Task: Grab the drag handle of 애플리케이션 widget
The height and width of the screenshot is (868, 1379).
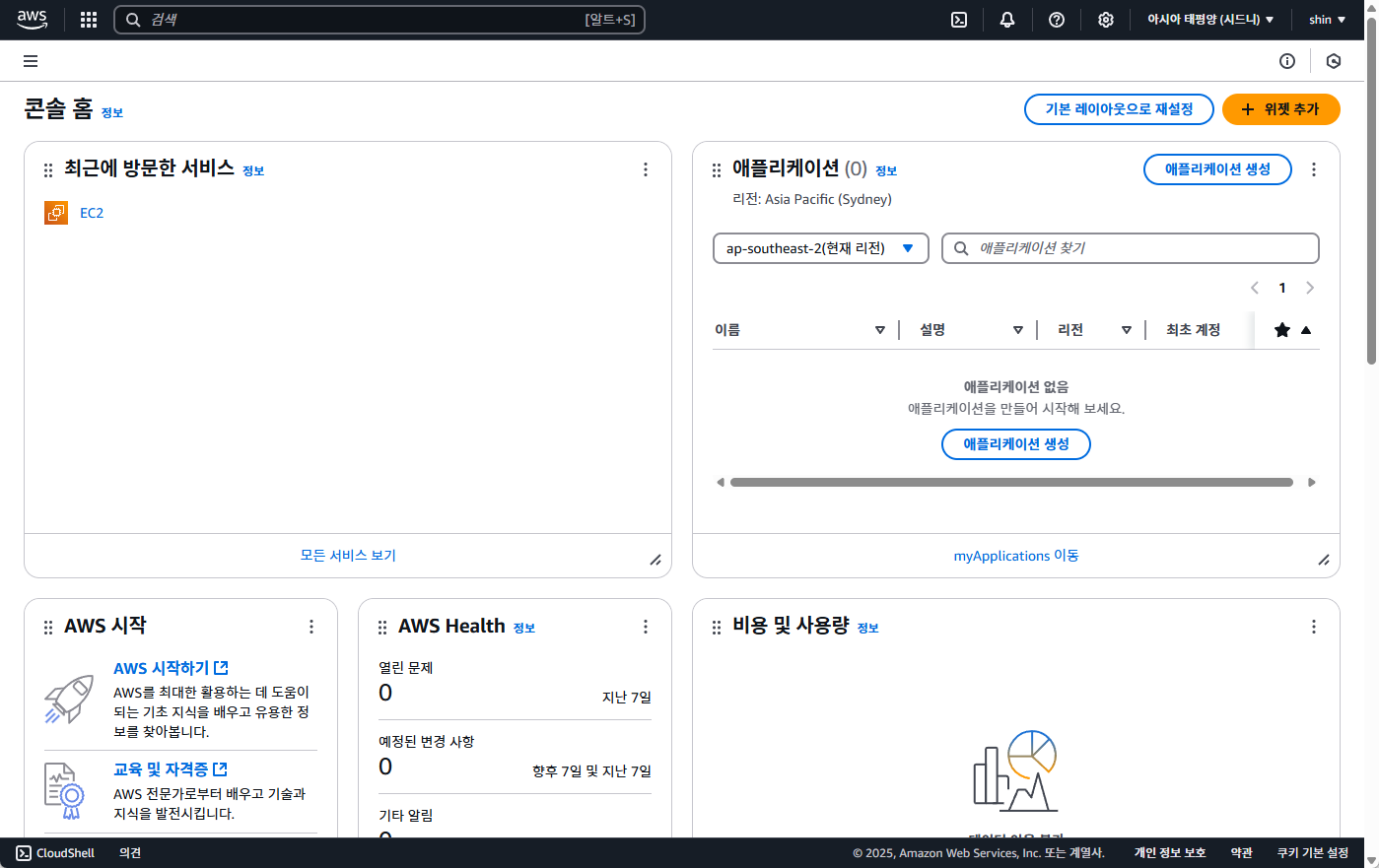Action: 717,170
